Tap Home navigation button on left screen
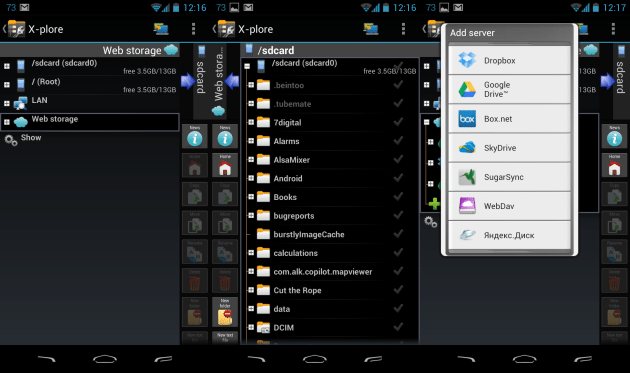The height and width of the screenshot is (373, 630). pos(105,359)
